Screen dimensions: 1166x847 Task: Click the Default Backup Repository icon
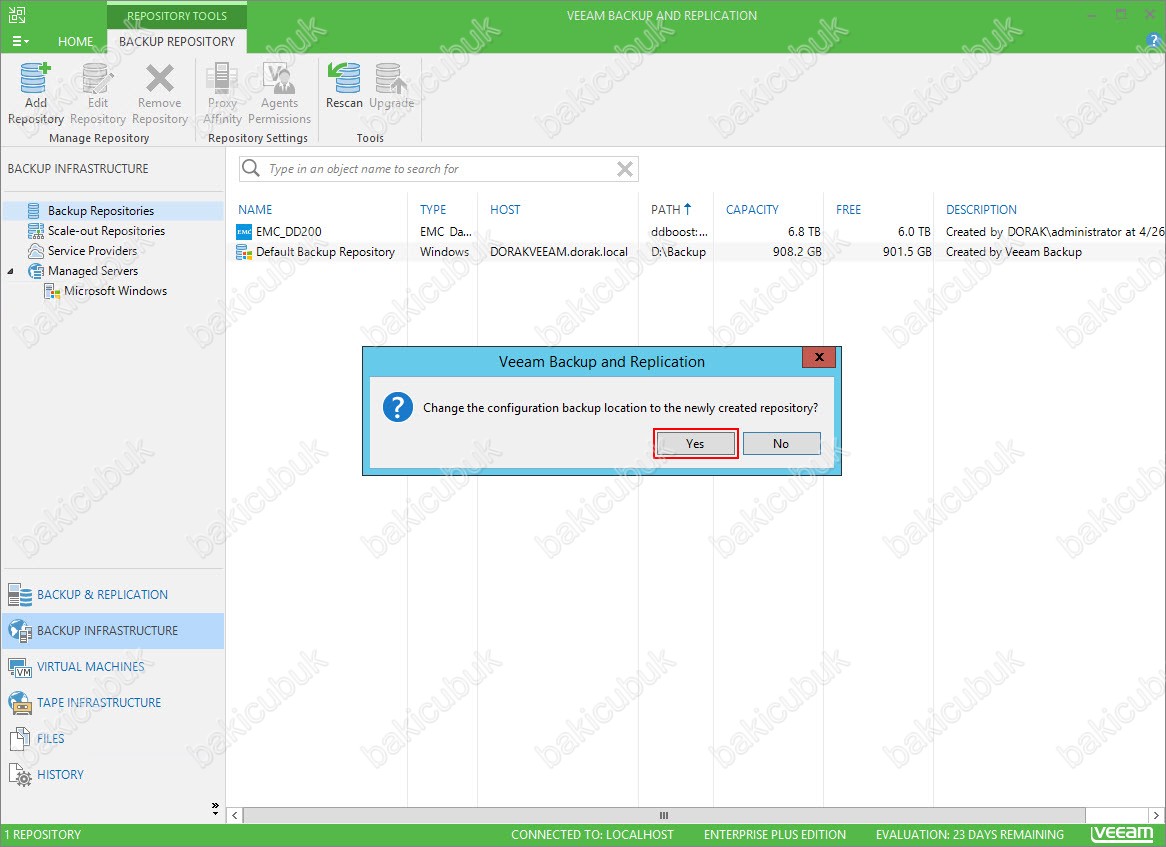tap(244, 253)
